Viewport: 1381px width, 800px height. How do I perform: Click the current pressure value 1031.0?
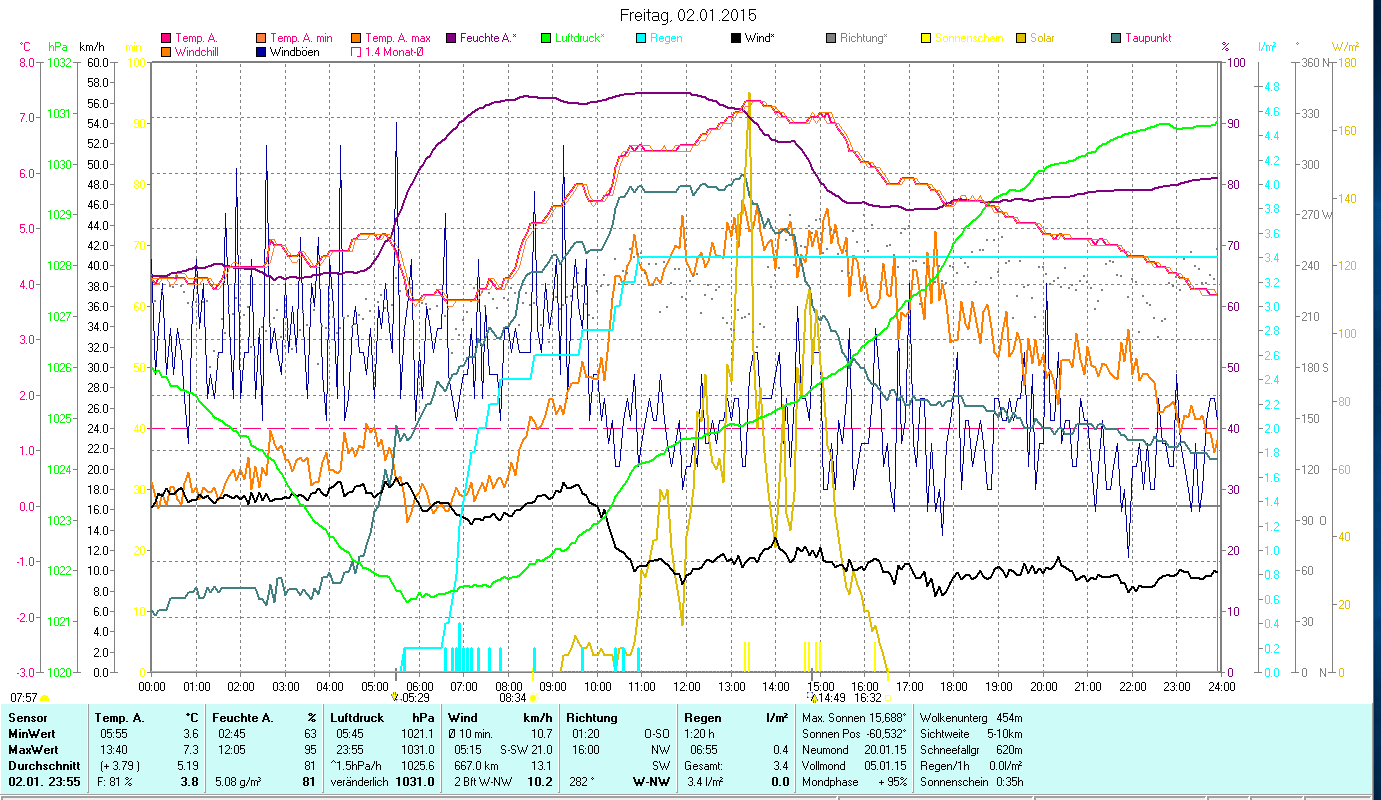[416, 783]
